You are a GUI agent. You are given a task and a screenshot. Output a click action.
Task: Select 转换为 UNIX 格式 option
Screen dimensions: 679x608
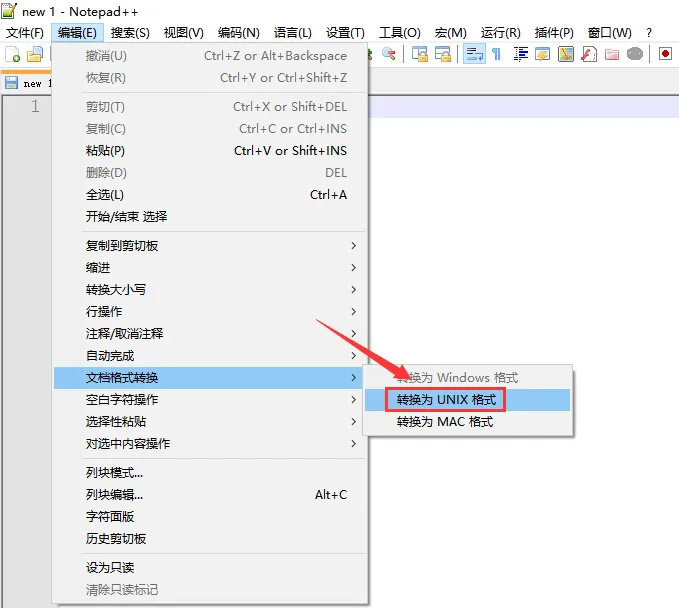pos(467,400)
